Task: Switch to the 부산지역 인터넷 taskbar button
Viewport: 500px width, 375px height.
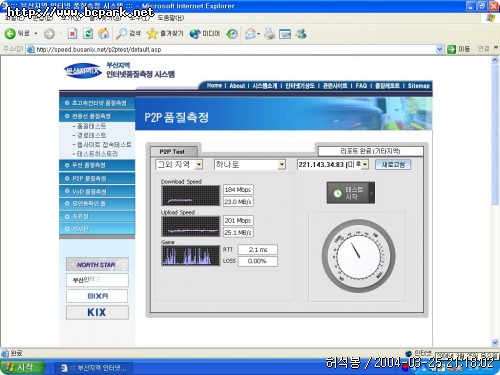Action: pyautogui.click(x=94, y=368)
